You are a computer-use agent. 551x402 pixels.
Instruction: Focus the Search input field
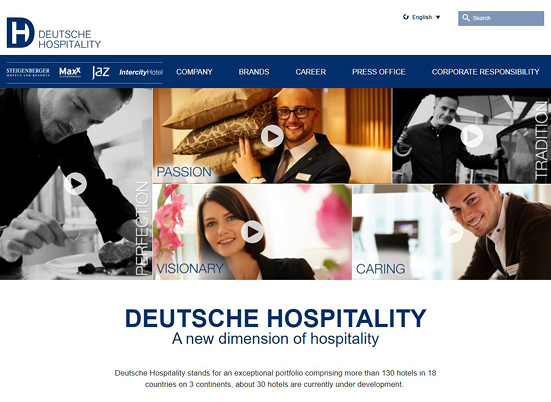click(x=501, y=18)
